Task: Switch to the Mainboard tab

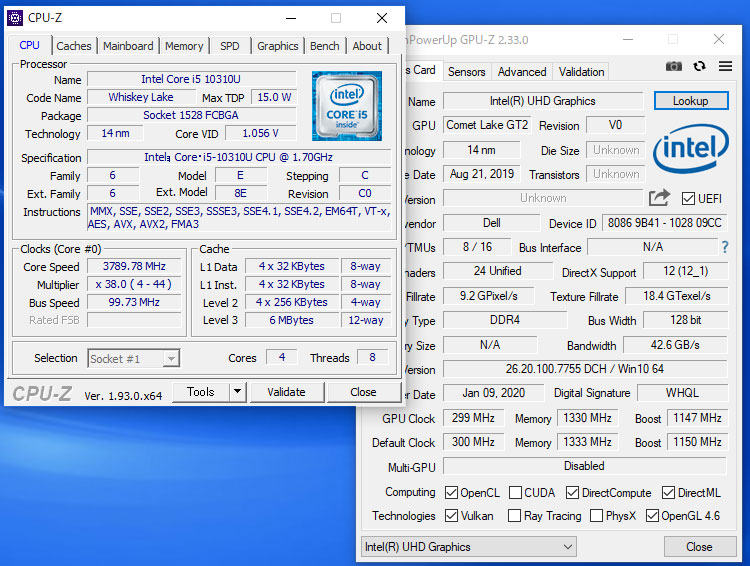Action: [x=128, y=46]
